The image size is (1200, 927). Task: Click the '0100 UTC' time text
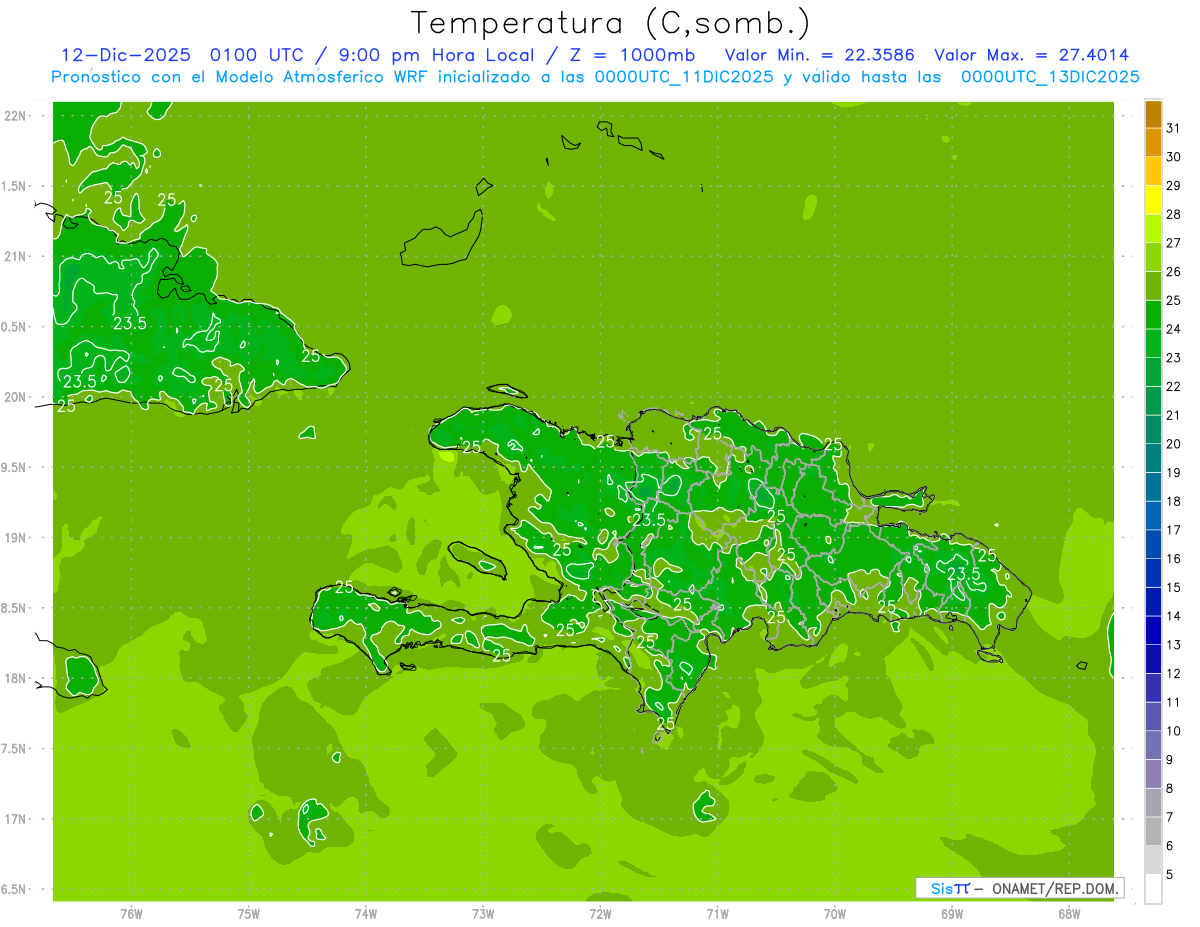[258, 55]
